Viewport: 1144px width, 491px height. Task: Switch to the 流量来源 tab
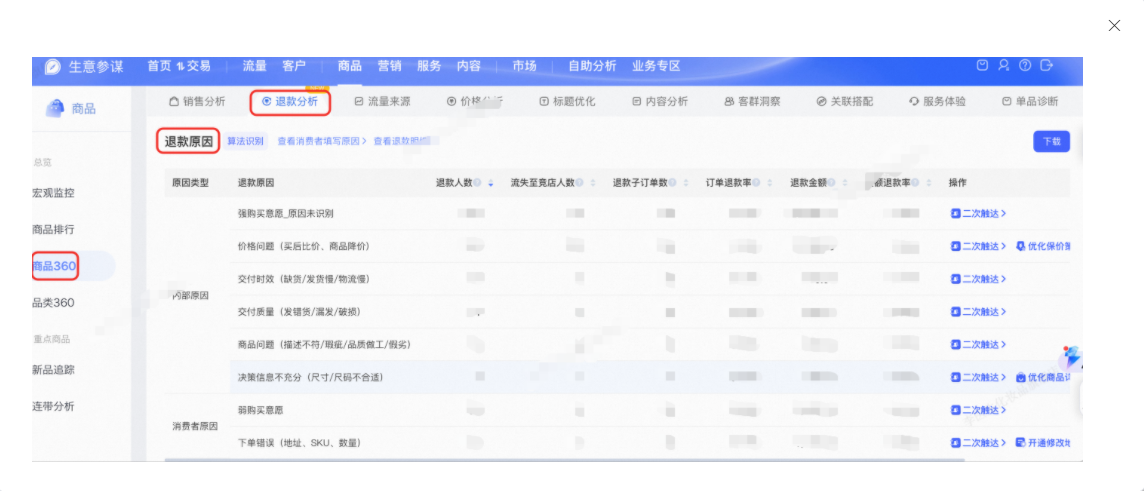382,102
